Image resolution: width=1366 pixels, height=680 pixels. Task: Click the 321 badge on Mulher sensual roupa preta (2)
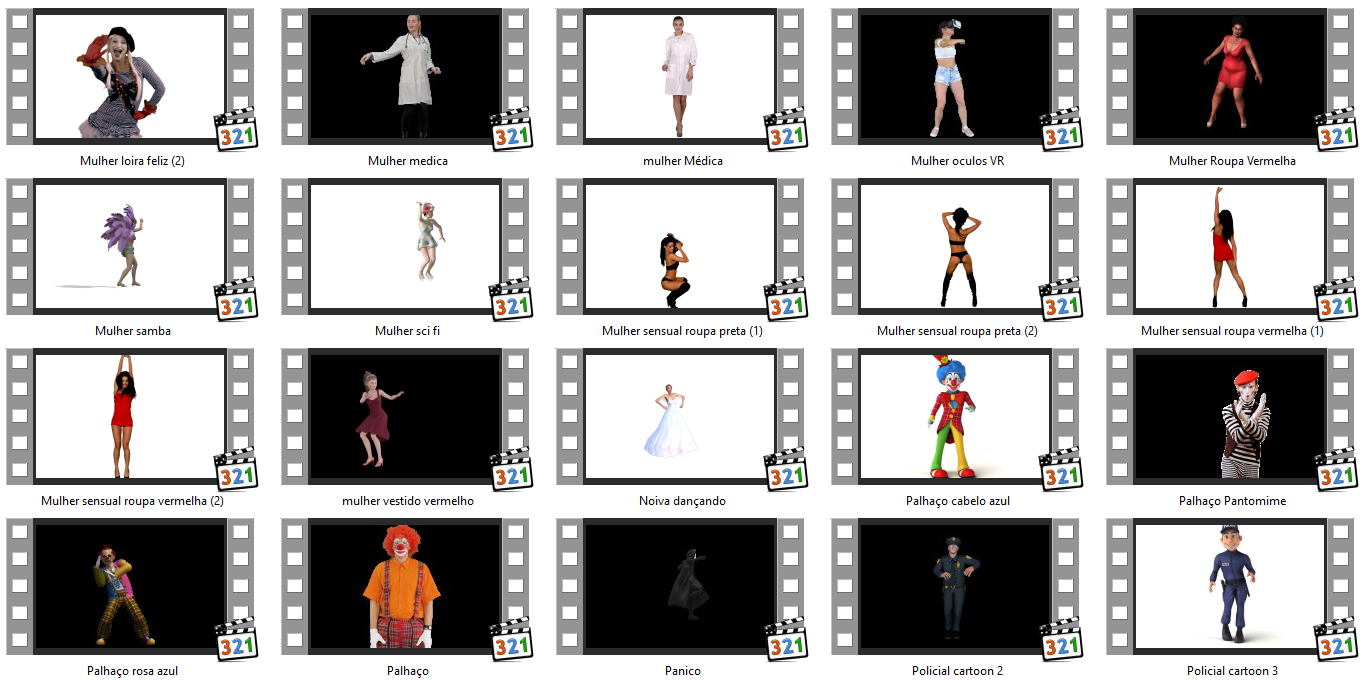coord(1061,300)
